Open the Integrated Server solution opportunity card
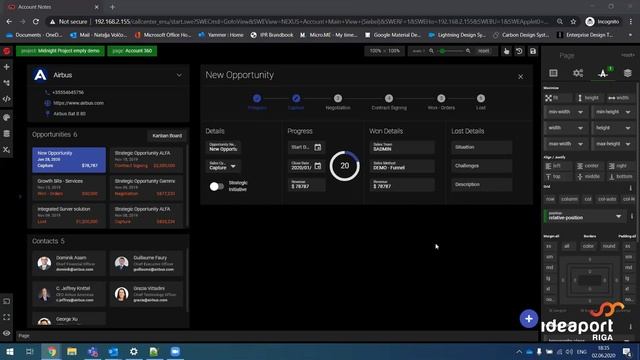This screenshot has height=360, width=640. [x=69, y=216]
